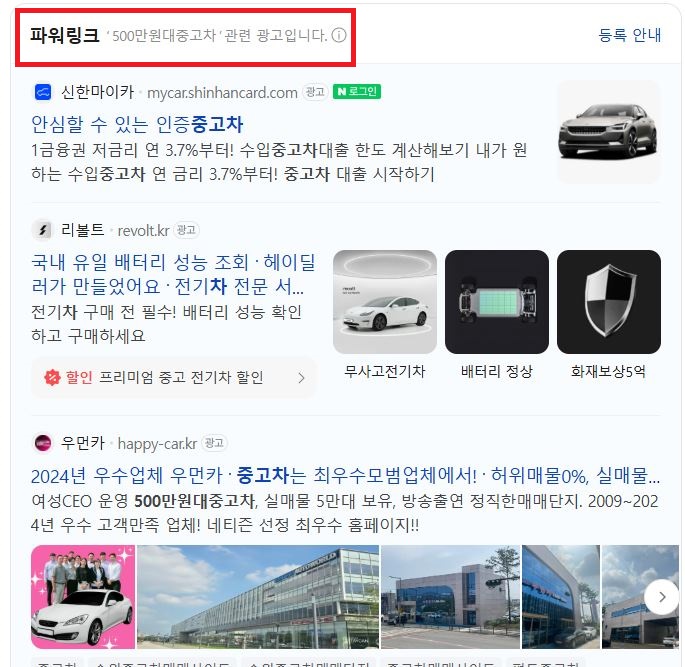Expand the 프리미엄 중고 전기차 할인 chevron

coord(301,378)
